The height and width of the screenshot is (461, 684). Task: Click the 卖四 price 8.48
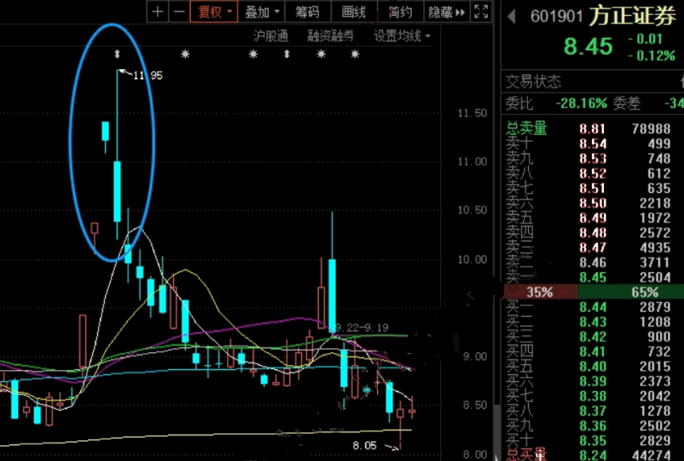(x=593, y=232)
